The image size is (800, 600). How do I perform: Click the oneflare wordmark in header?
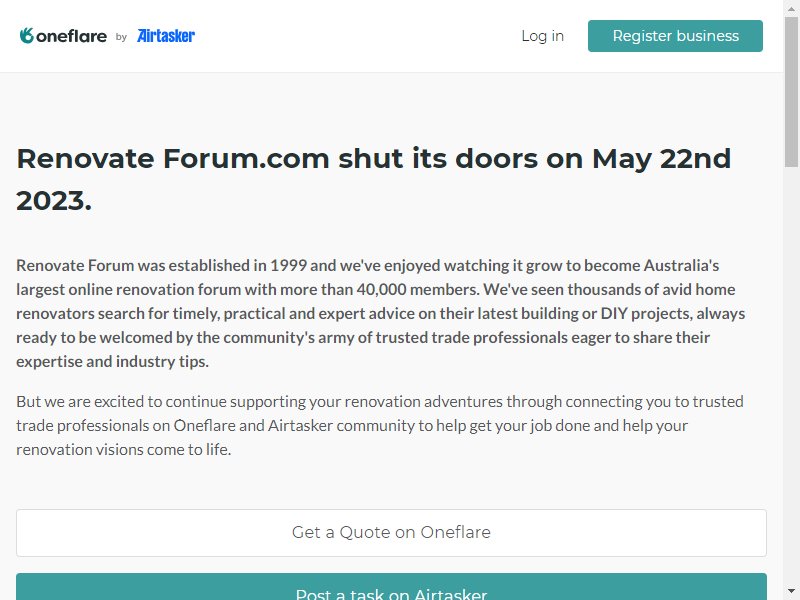point(71,36)
